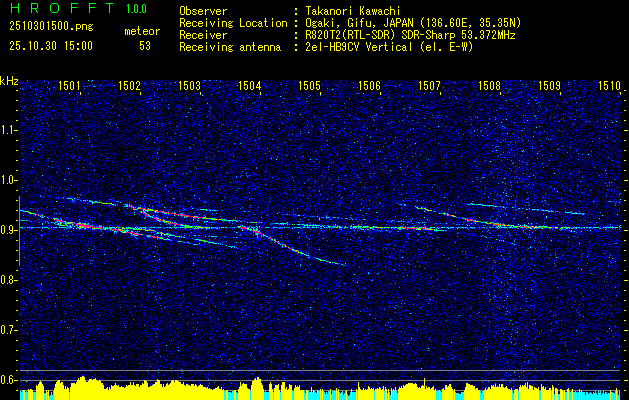Screen dimensions: 629x400
Task: Click the Receiving Location label
Action: (x=233, y=23)
